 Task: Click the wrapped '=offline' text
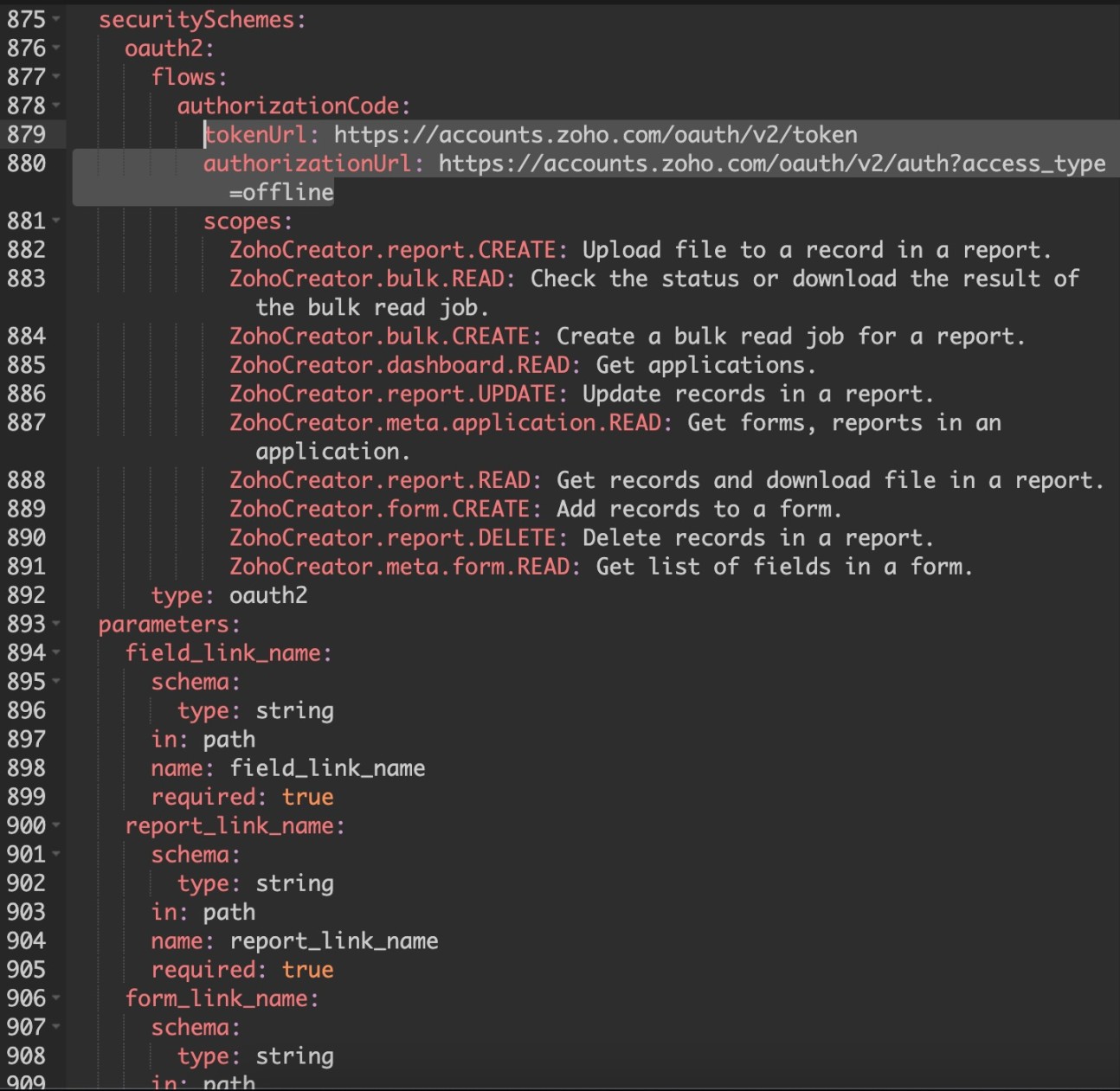281,192
